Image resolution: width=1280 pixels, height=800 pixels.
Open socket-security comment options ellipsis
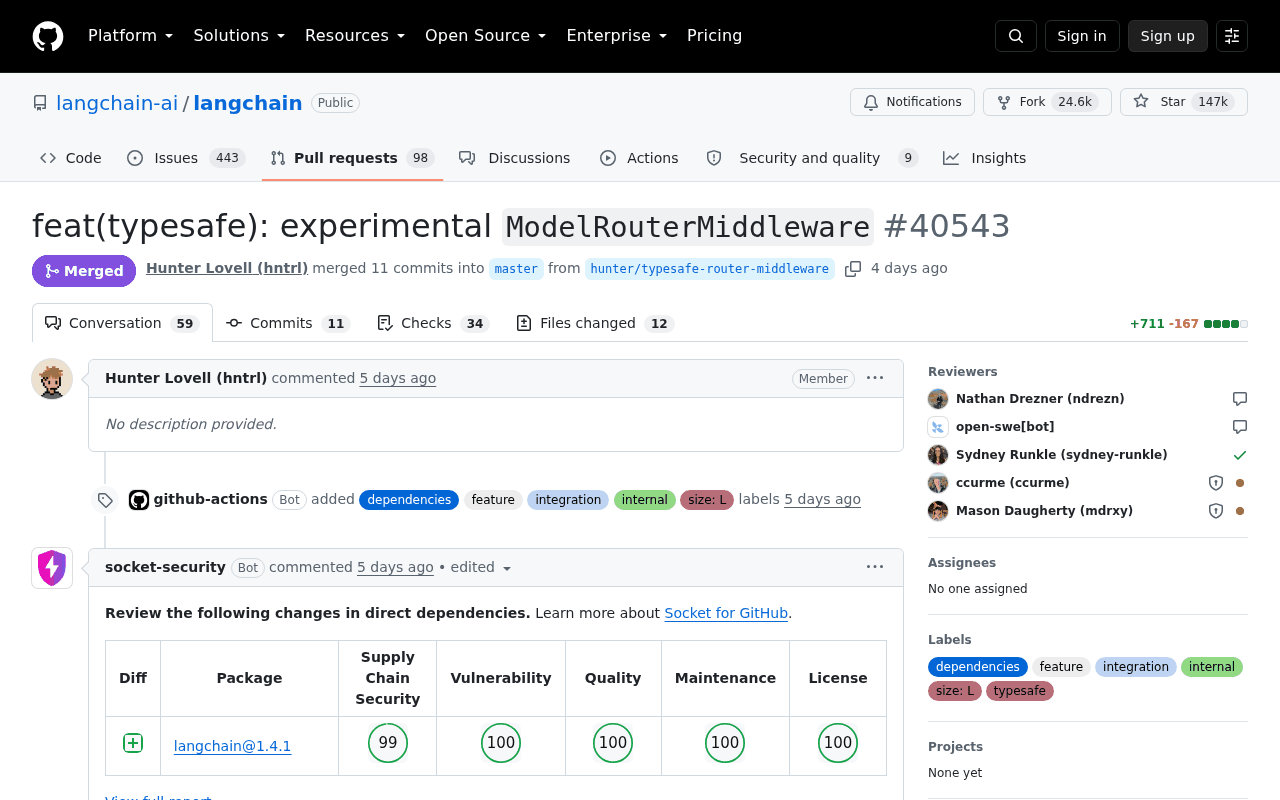pyautogui.click(x=875, y=567)
